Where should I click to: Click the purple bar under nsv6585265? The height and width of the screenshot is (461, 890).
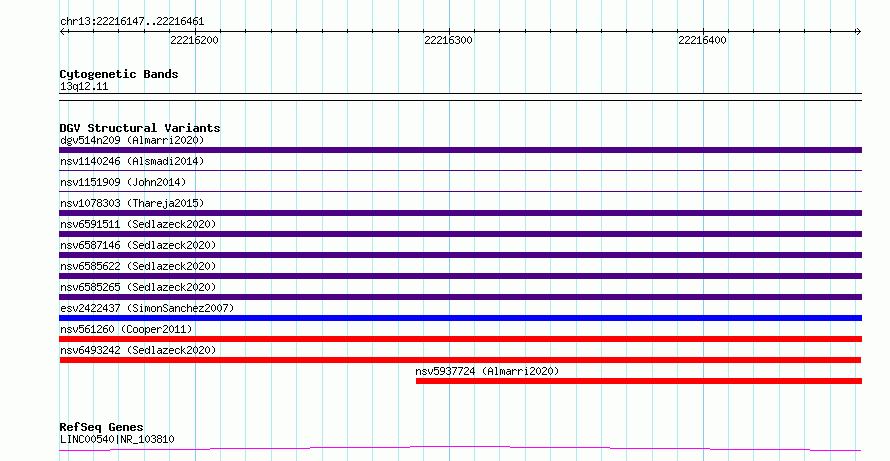coord(460,297)
